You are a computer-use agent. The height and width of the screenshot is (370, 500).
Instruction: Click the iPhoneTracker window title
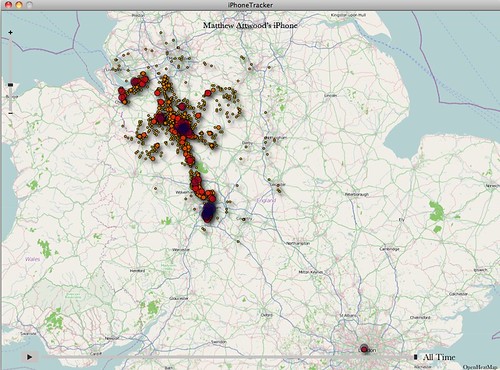pyautogui.click(x=250, y=5)
